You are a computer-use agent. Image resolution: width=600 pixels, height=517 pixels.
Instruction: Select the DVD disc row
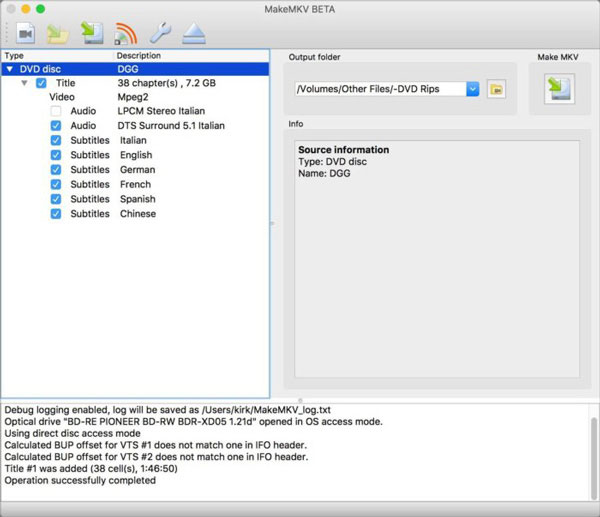point(135,69)
